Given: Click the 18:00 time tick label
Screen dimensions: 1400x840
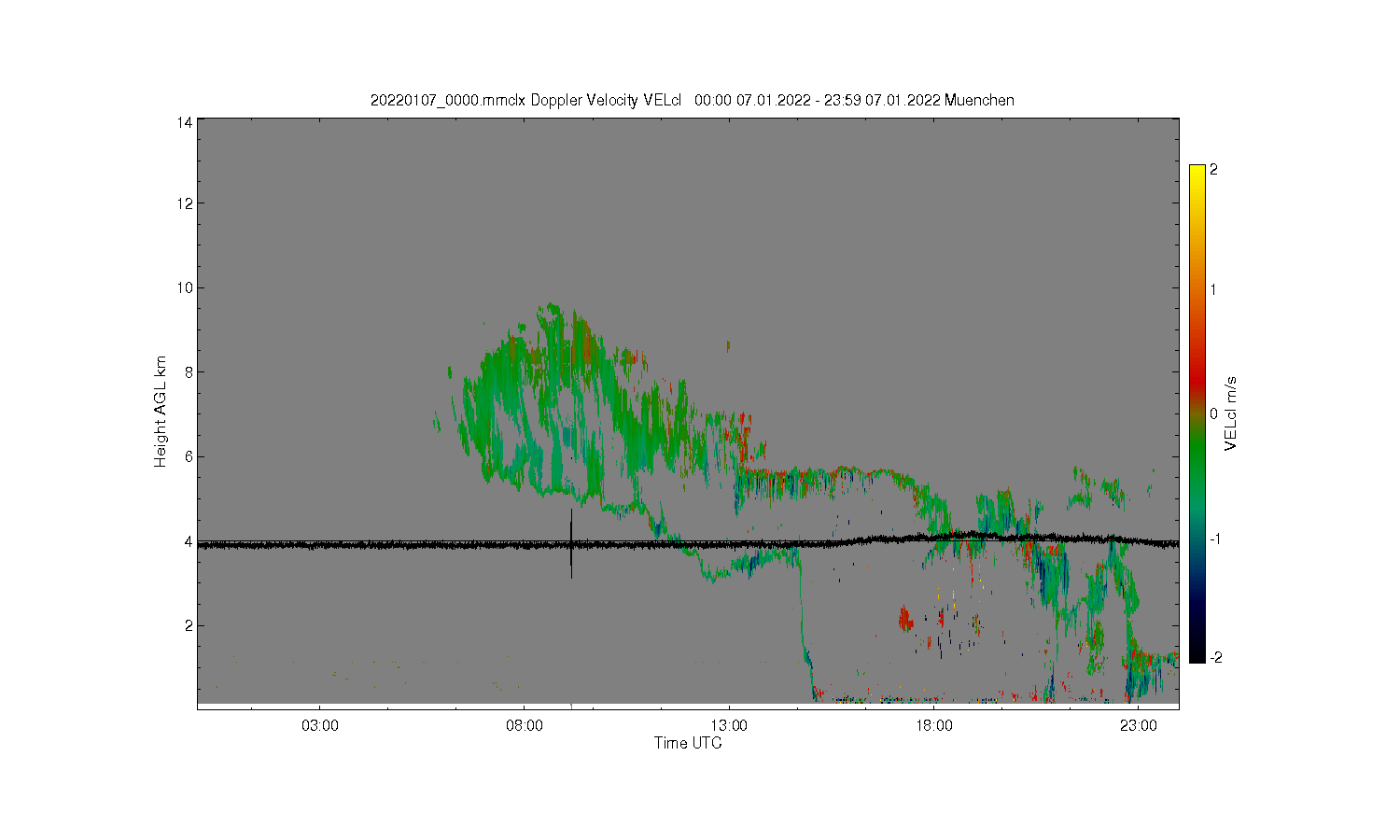Looking at the screenshot, I should [x=933, y=726].
